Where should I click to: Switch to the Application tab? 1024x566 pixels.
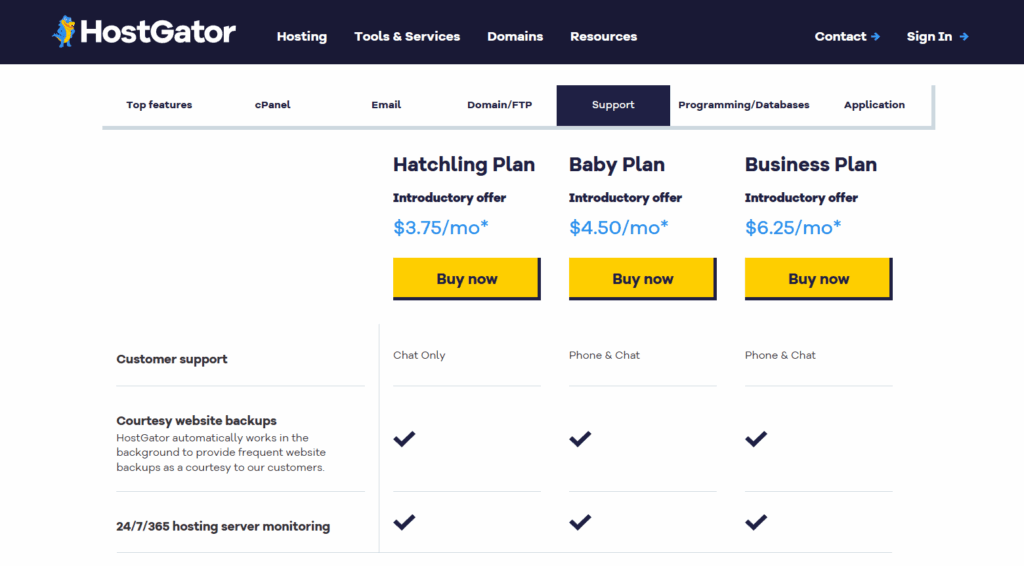(x=874, y=105)
